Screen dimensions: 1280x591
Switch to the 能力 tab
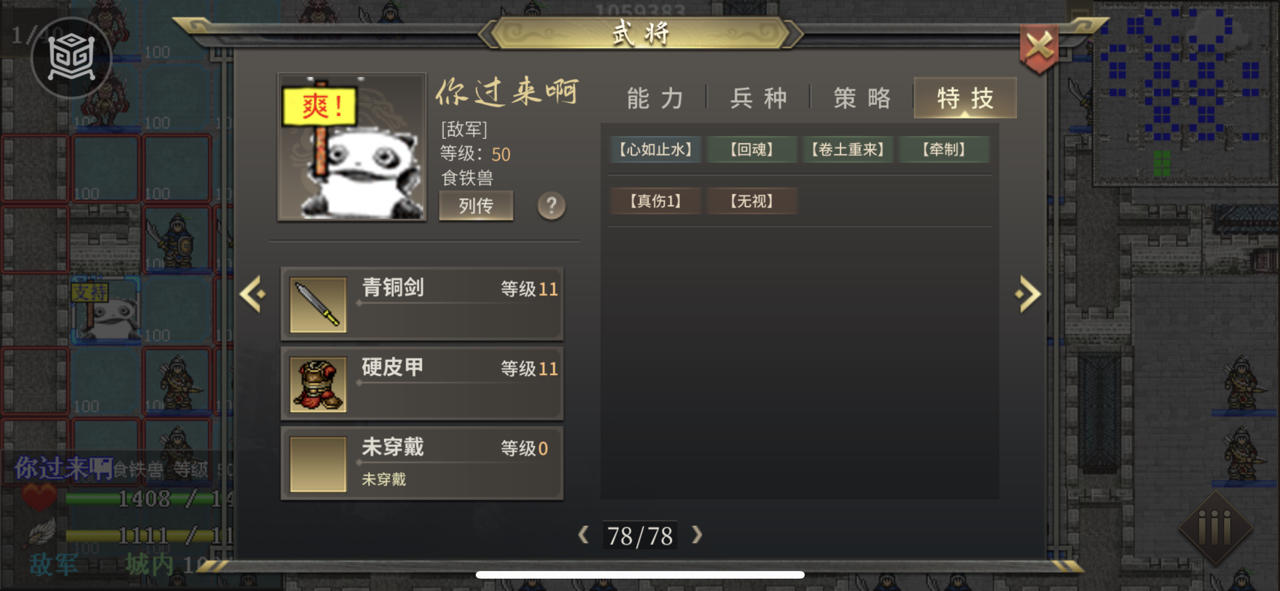[x=655, y=98]
